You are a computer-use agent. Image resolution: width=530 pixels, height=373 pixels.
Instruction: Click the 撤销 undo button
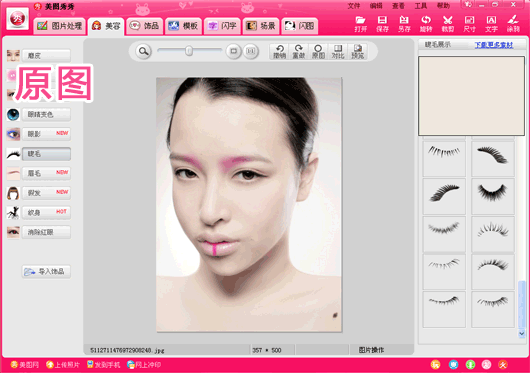pos(280,51)
